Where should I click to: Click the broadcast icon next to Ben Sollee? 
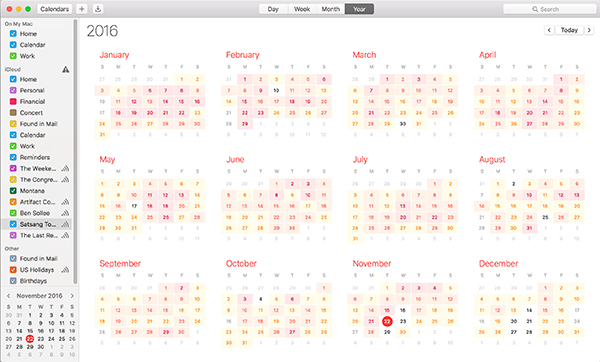pos(65,213)
